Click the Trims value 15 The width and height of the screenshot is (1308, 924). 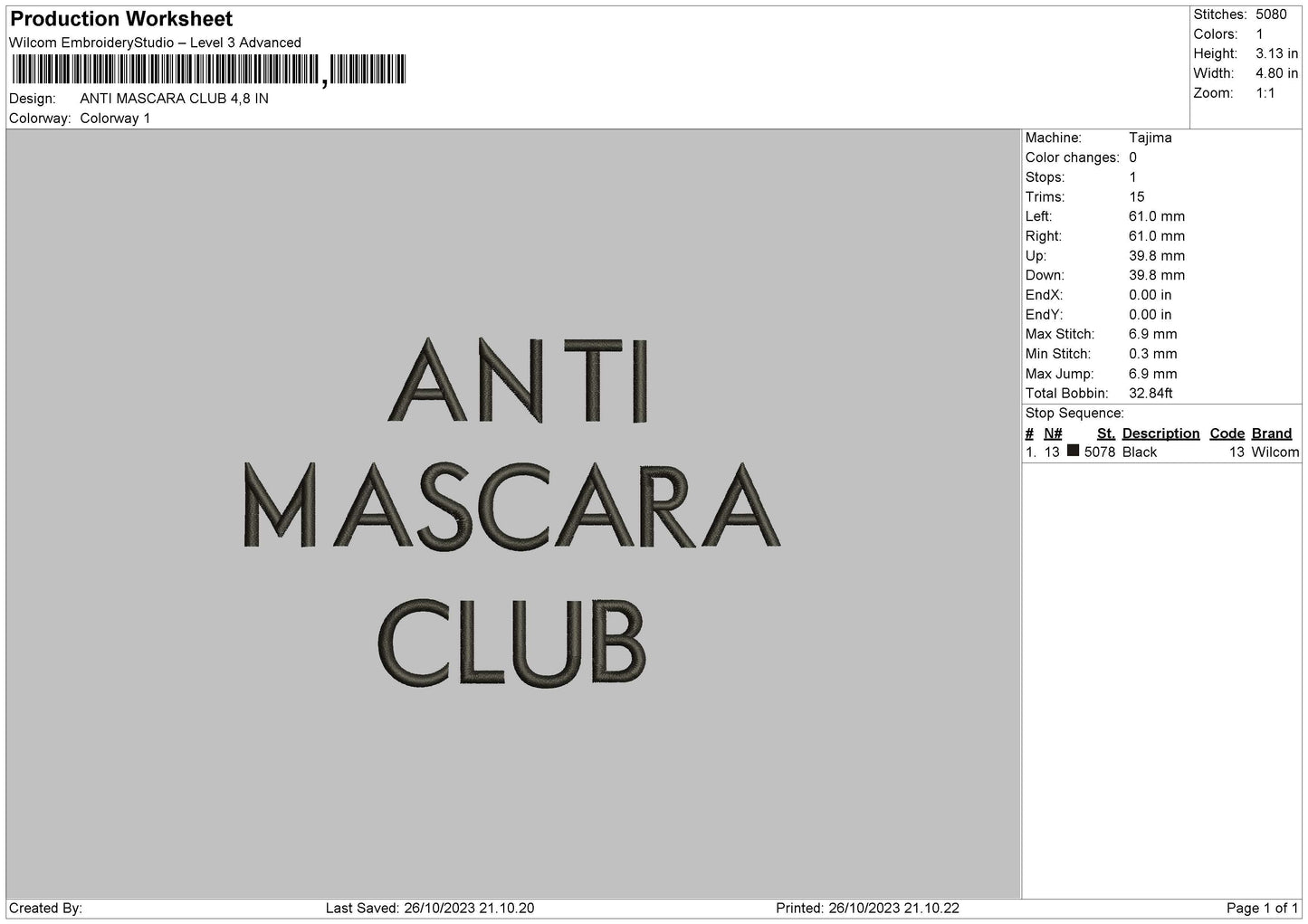pos(1137,197)
